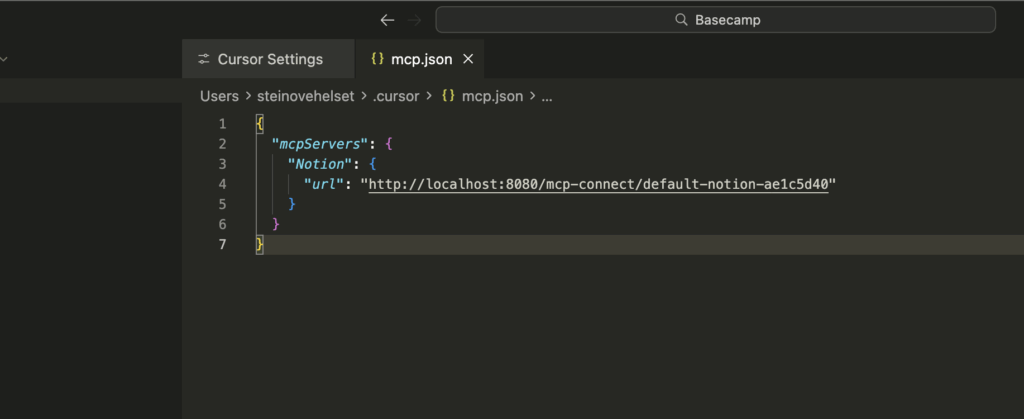Viewport: 1024px width, 419px height.
Task: Place cursor on the "Notion" key
Action: click(x=316, y=164)
